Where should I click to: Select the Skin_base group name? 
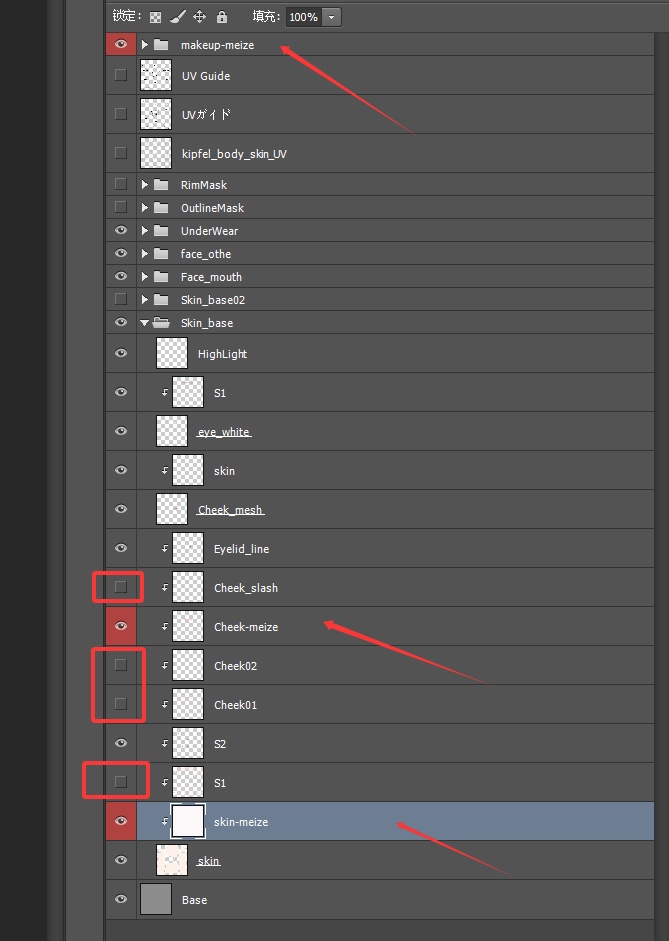207,323
